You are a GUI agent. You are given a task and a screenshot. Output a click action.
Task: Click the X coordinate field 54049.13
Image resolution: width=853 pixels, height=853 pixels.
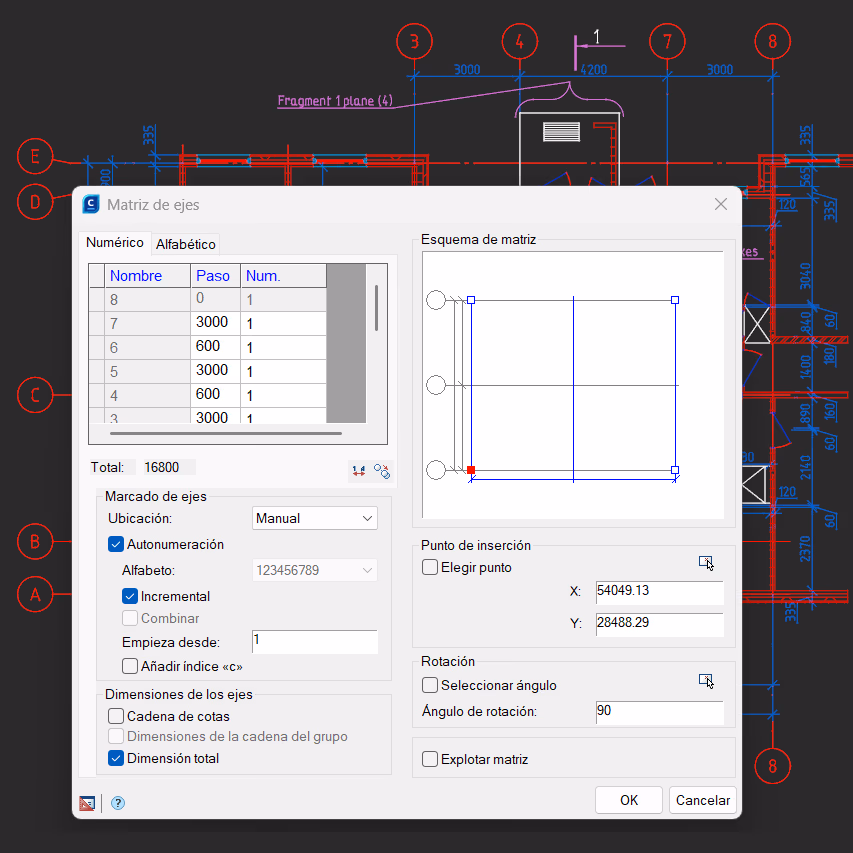pos(659,592)
